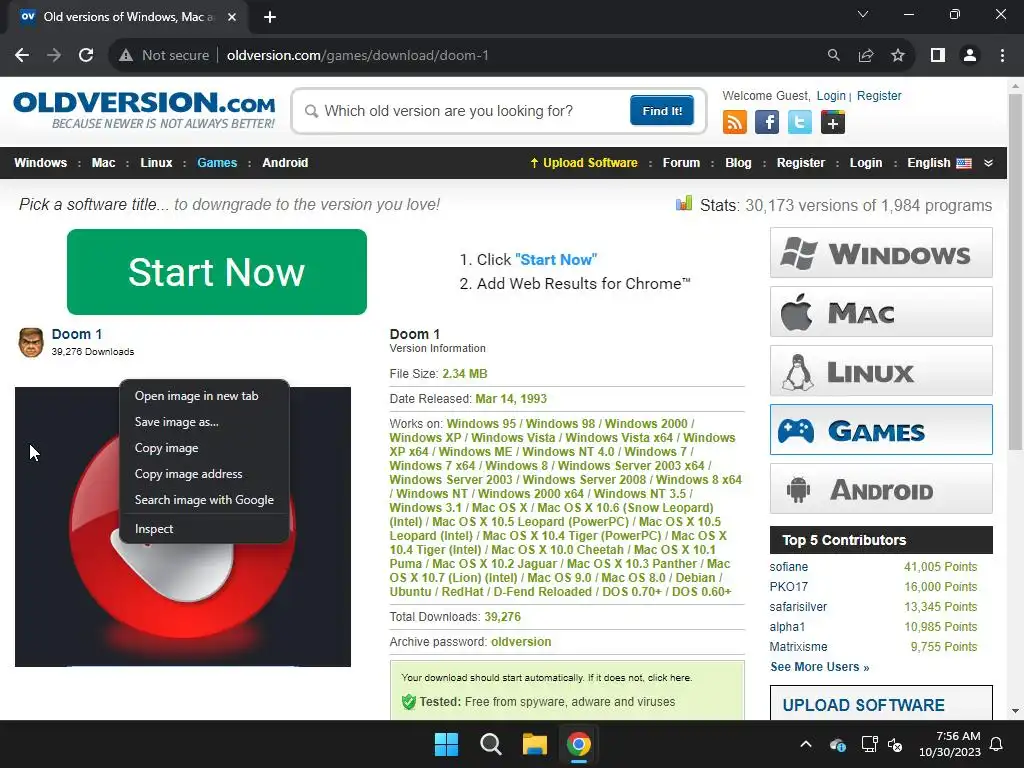Bookmark this page with the star icon
This screenshot has width=1024, height=768.
pos(898,56)
